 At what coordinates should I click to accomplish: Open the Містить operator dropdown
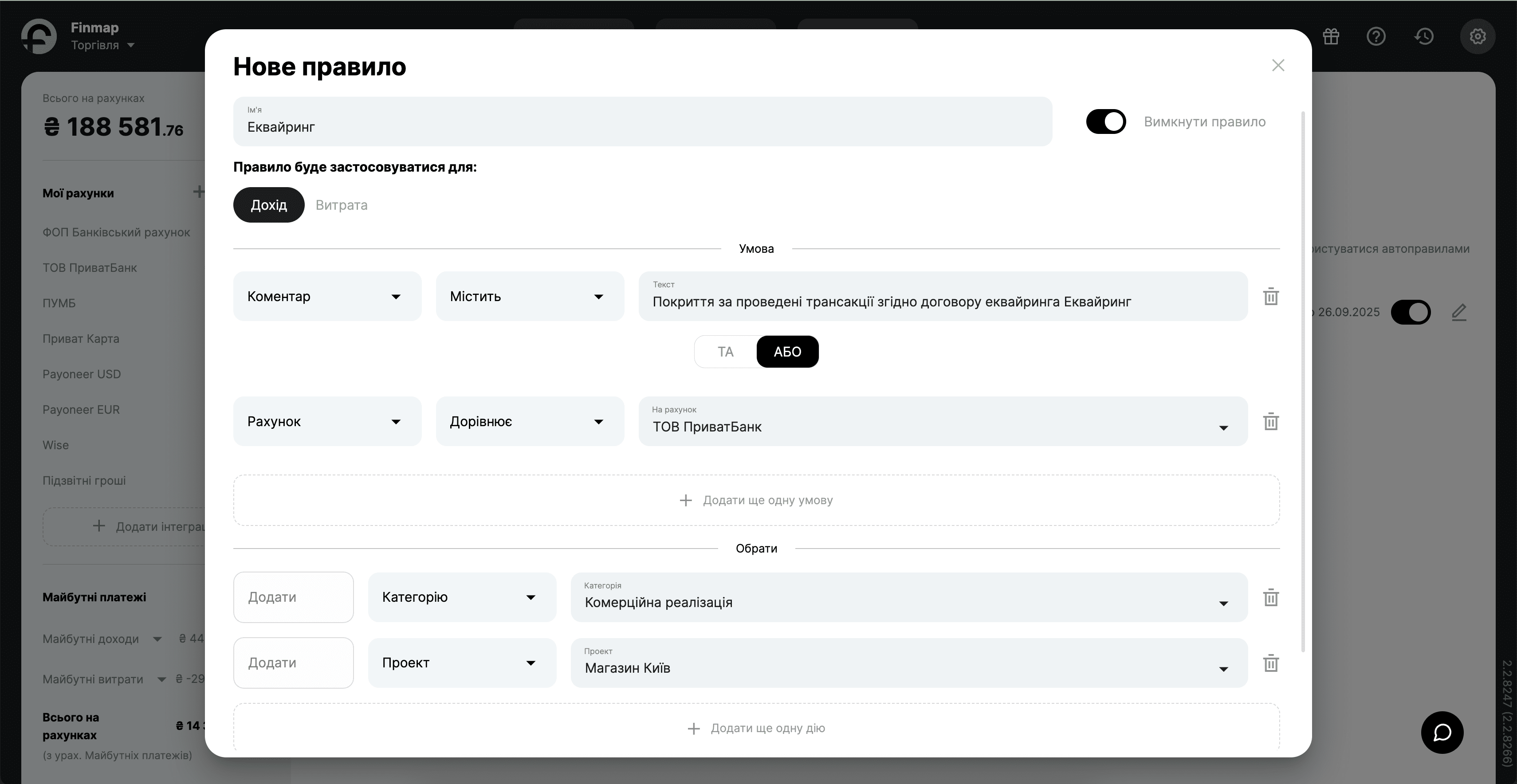pos(530,296)
